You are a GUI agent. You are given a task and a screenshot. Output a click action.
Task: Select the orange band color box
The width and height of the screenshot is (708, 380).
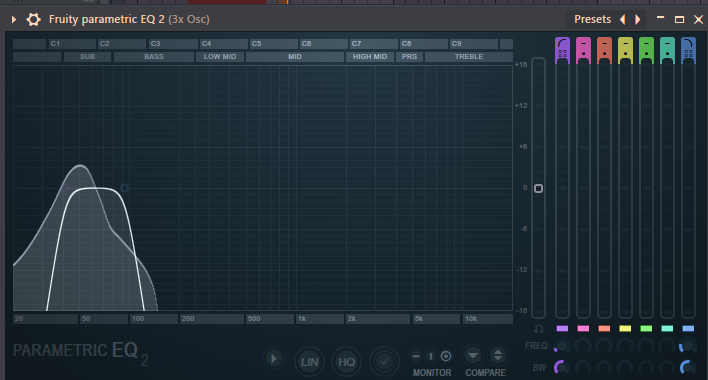604,329
